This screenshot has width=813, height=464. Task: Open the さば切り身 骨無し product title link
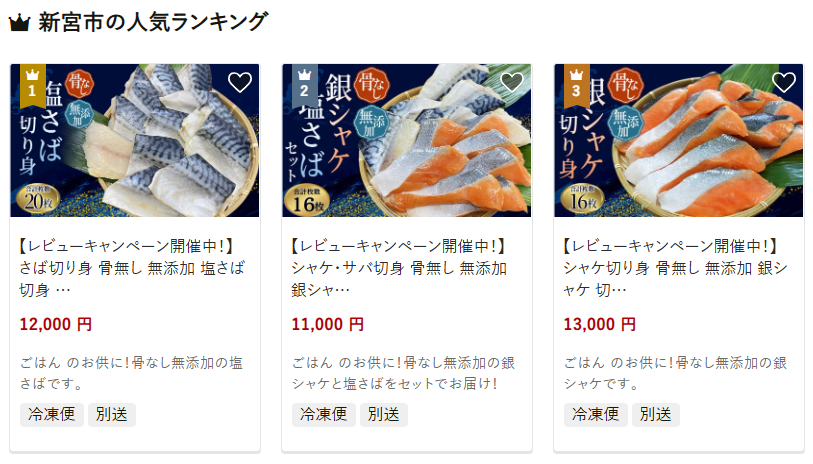click(132, 268)
